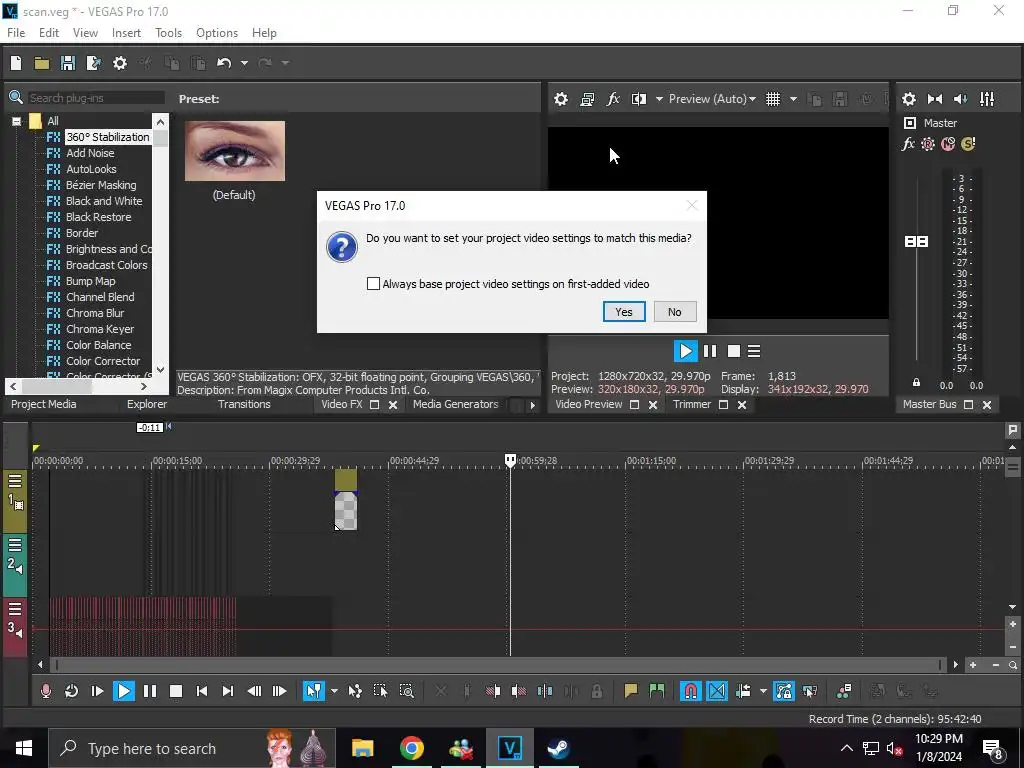Click the Master automation settings icon

click(x=927, y=144)
